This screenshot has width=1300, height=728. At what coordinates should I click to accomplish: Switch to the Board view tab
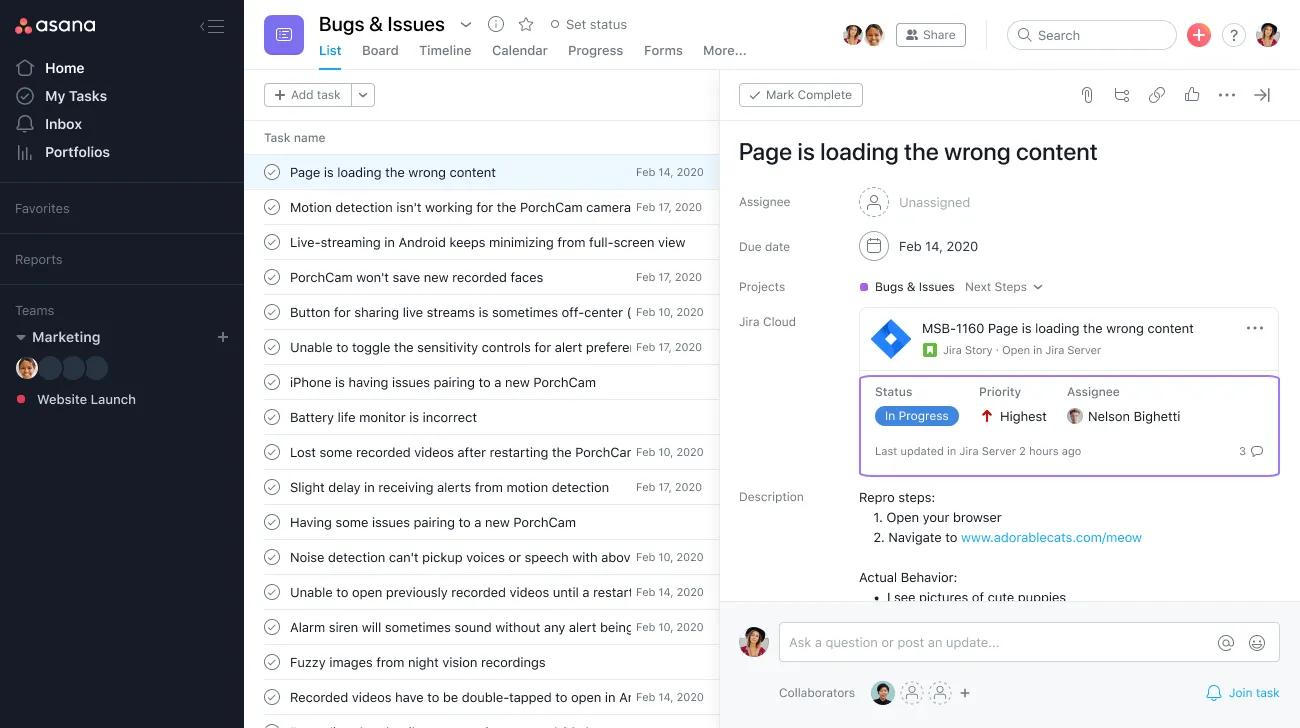(380, 50)
